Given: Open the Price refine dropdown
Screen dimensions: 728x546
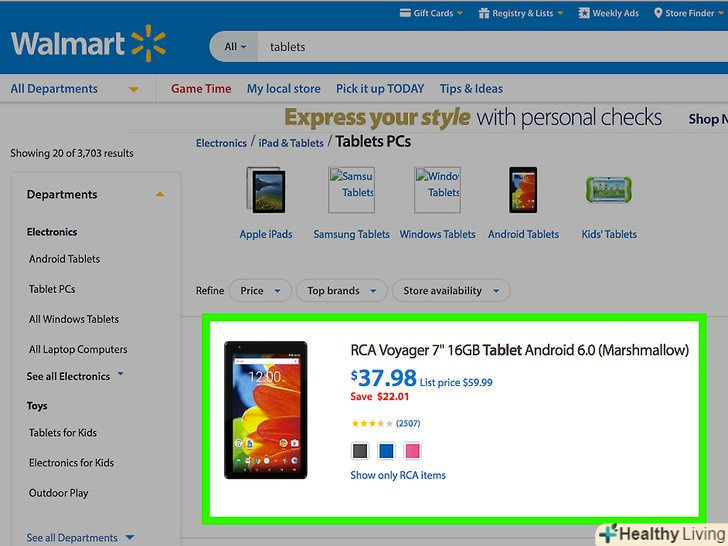Looking at the screenshot, I should pyautogui.click(x=260, y=291).
